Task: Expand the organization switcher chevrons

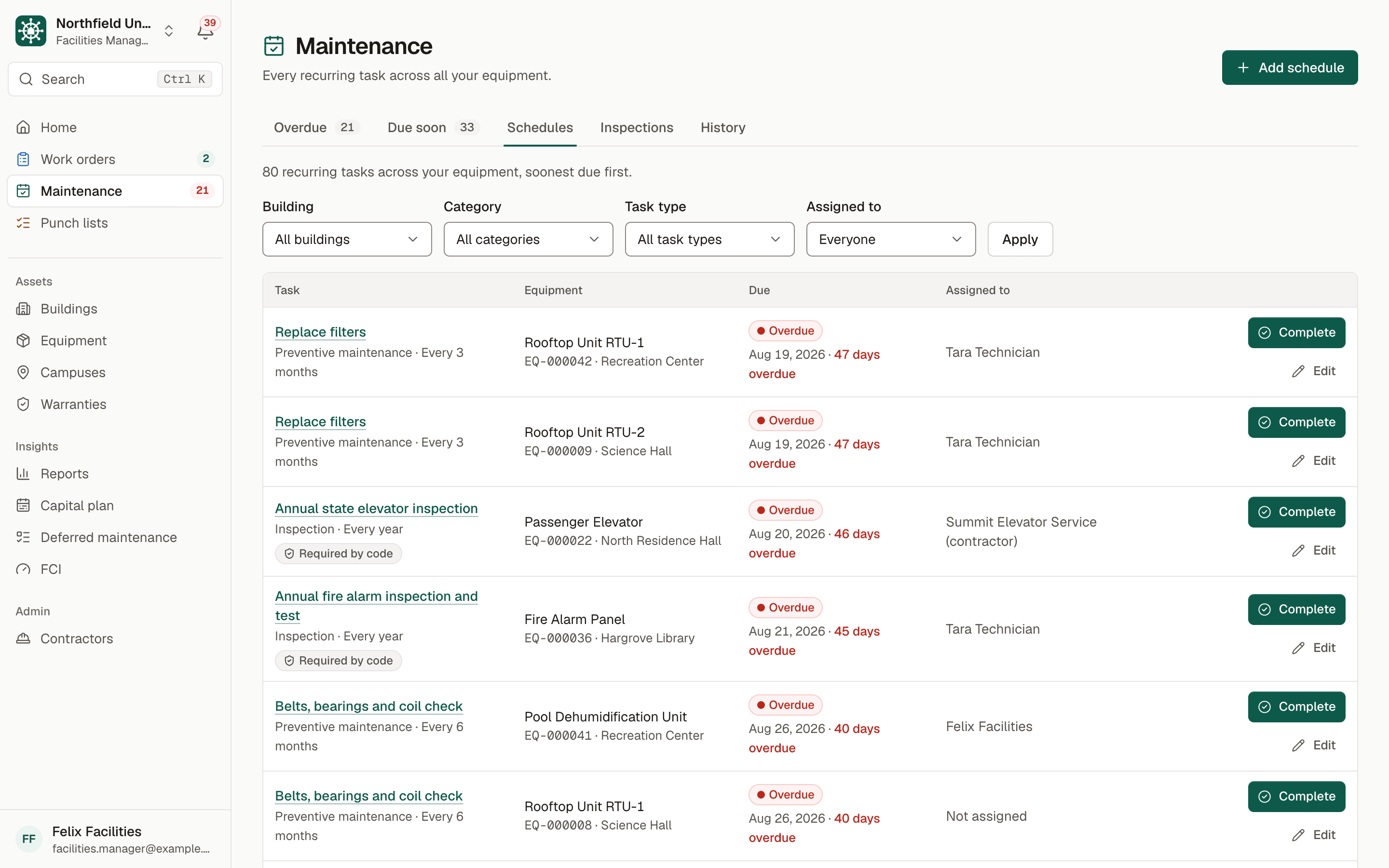Action: click(x=169, y=31)
